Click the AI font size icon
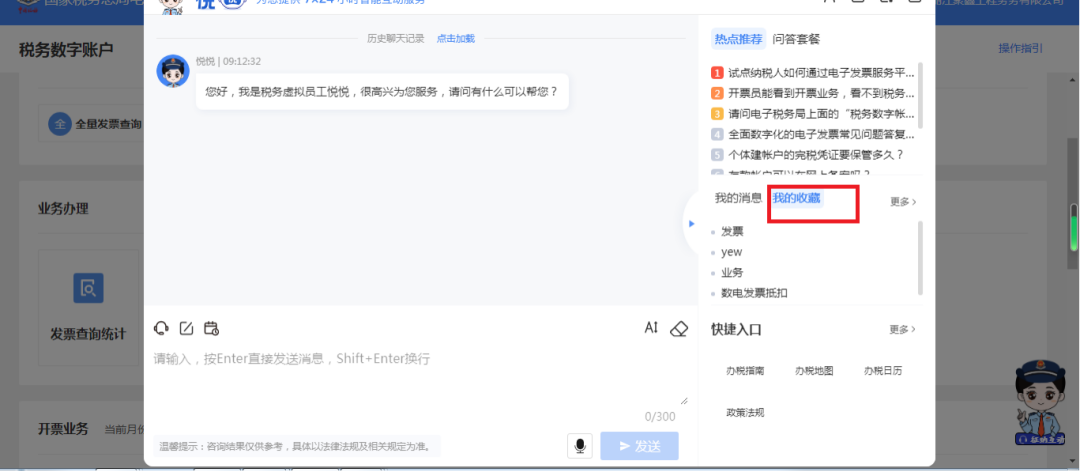The width and height of the screenshot is (1080, 472). click(x=652, y=328)
